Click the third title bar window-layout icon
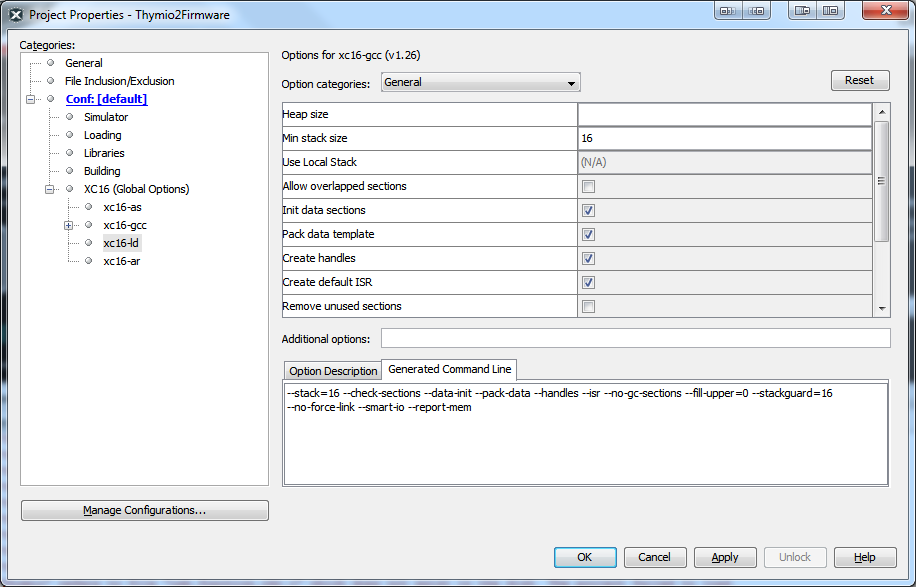Screen dimensions: 916x587 (803, 11)
